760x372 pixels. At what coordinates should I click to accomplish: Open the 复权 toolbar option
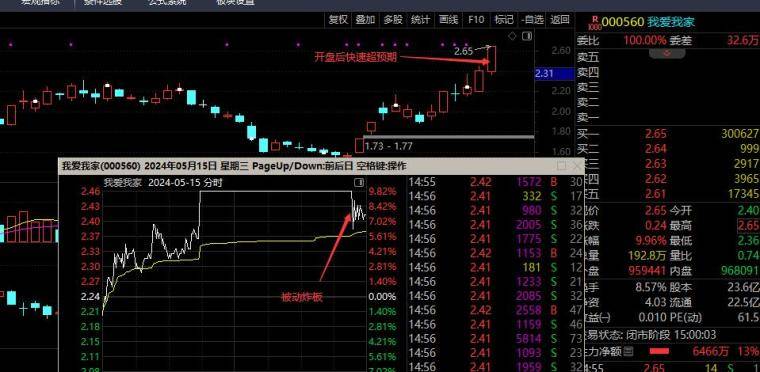pos(338,19)
